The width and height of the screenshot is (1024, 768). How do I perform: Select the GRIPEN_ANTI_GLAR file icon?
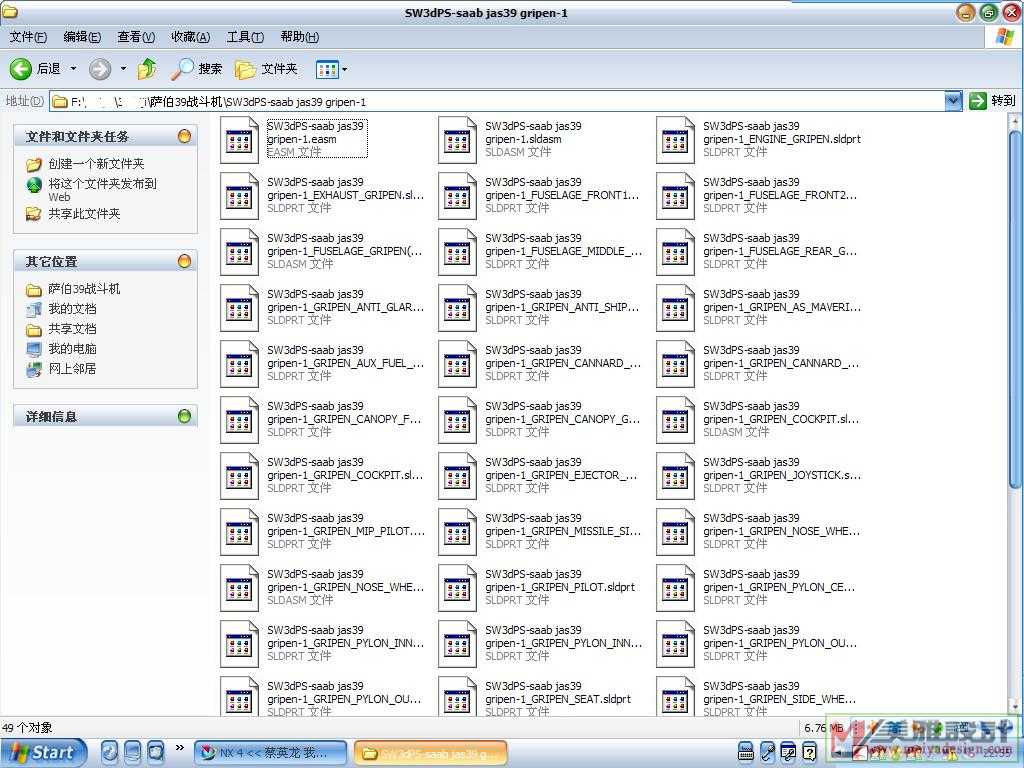click(x=239, y=308)
